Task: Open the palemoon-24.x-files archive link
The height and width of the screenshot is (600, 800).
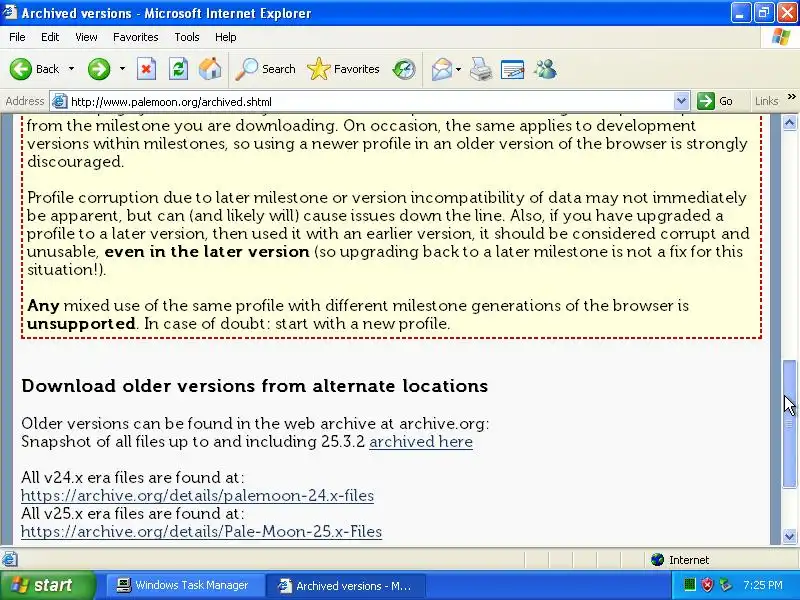Action: coord(197,496)
